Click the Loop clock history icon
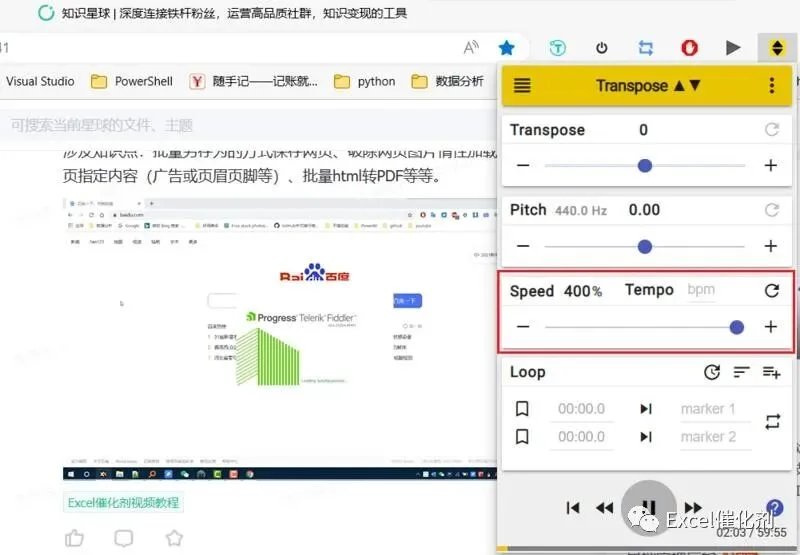The image size is (800, 555). [712, 372]
